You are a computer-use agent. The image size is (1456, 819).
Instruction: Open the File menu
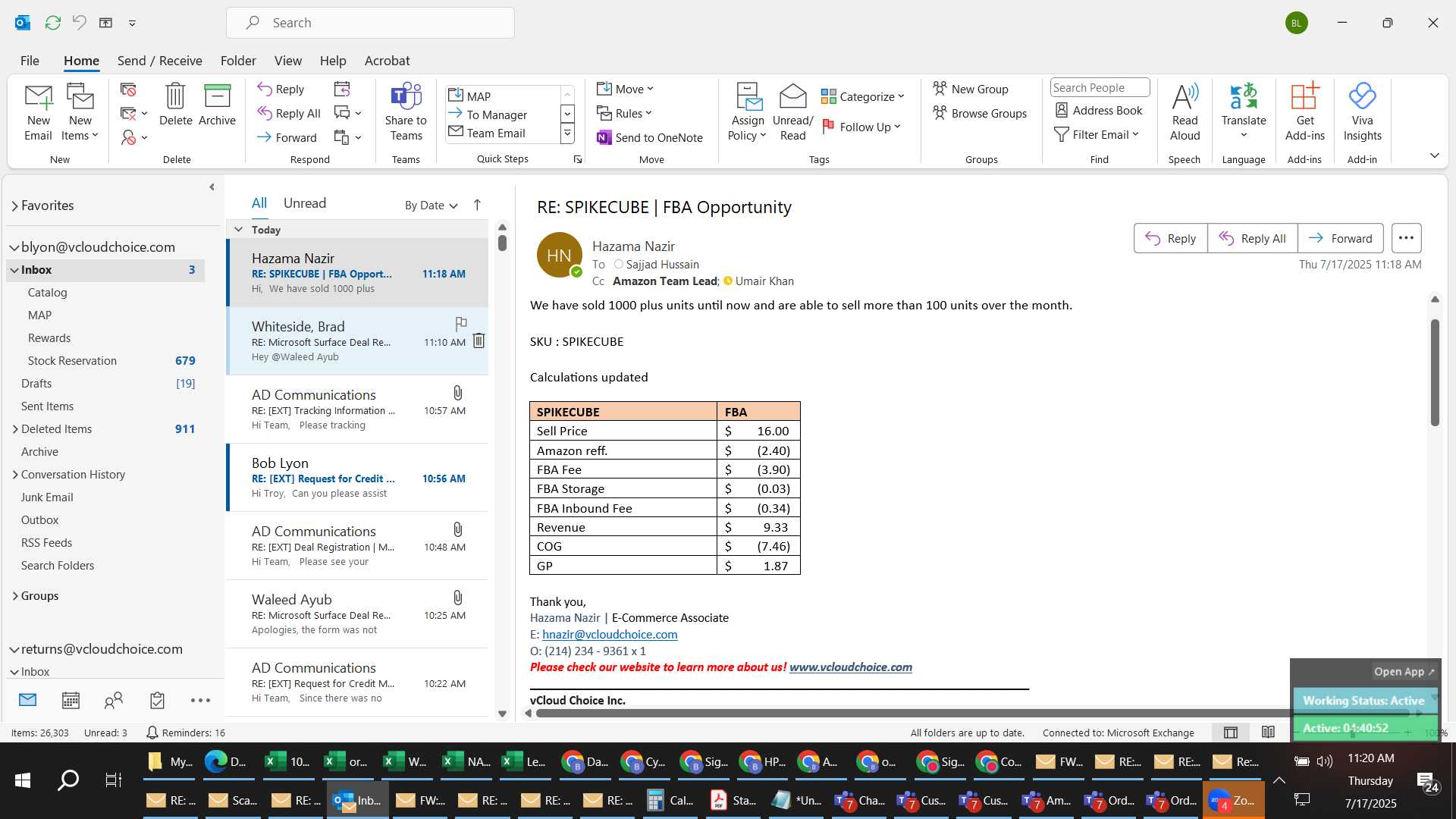click(30, 61)
